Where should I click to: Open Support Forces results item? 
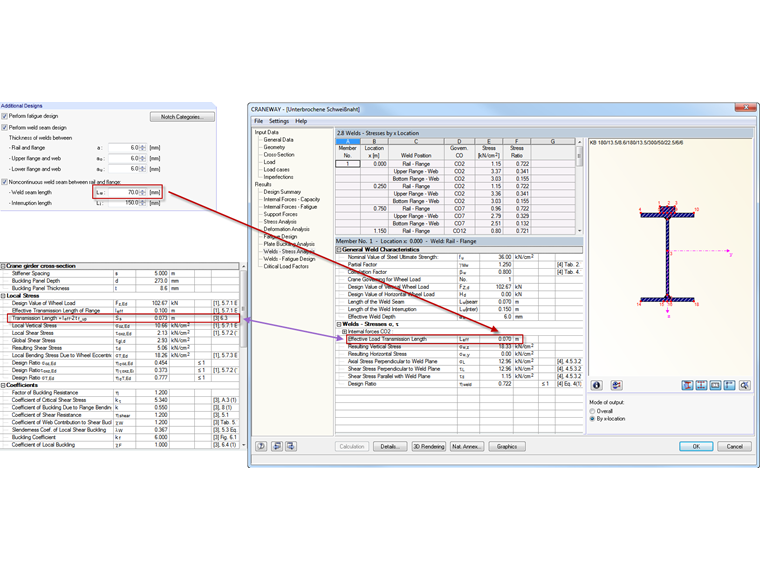click(x=280, y=214)
